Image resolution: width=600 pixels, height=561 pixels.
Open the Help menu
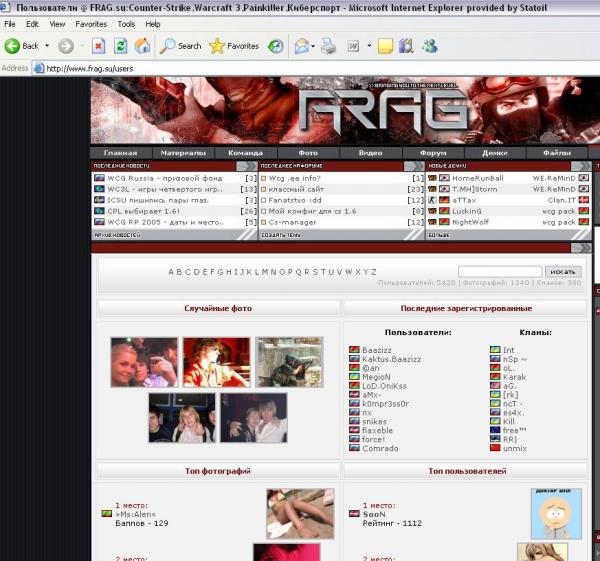[x=153, y=24]
